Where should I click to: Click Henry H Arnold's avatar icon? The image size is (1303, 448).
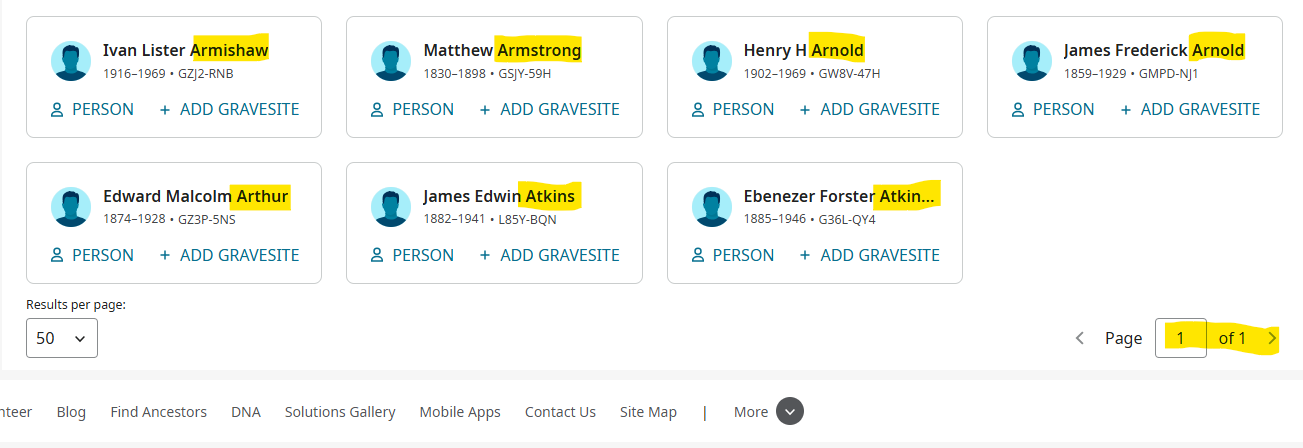point(712,61)
